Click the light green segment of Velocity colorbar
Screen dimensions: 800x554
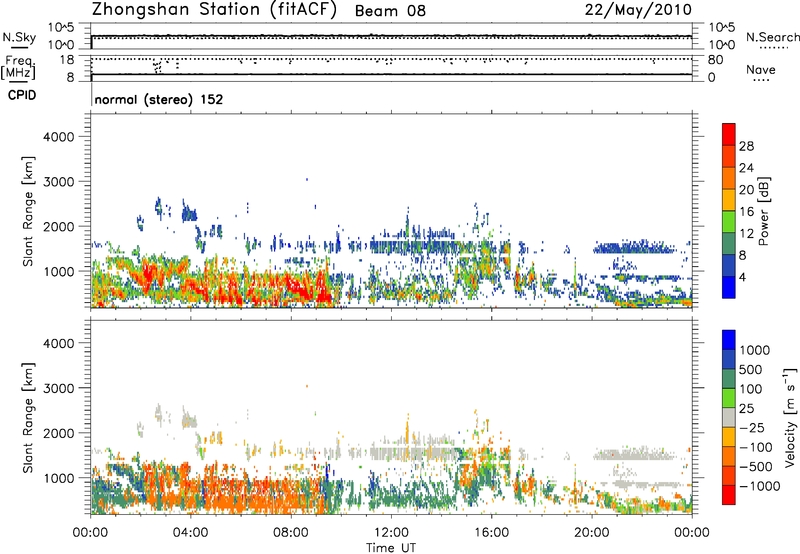pos(729,399)
